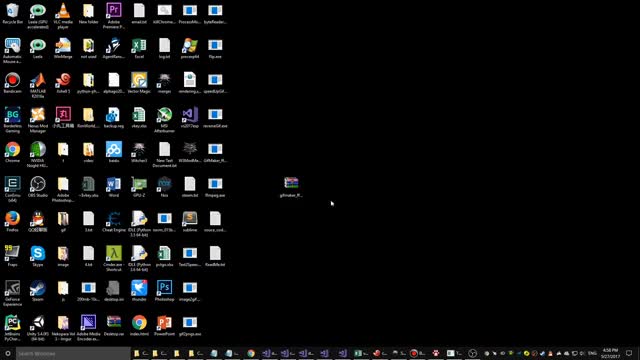Launch Skype from the desktop
640x360 pixels.
(x=38, y=256)
